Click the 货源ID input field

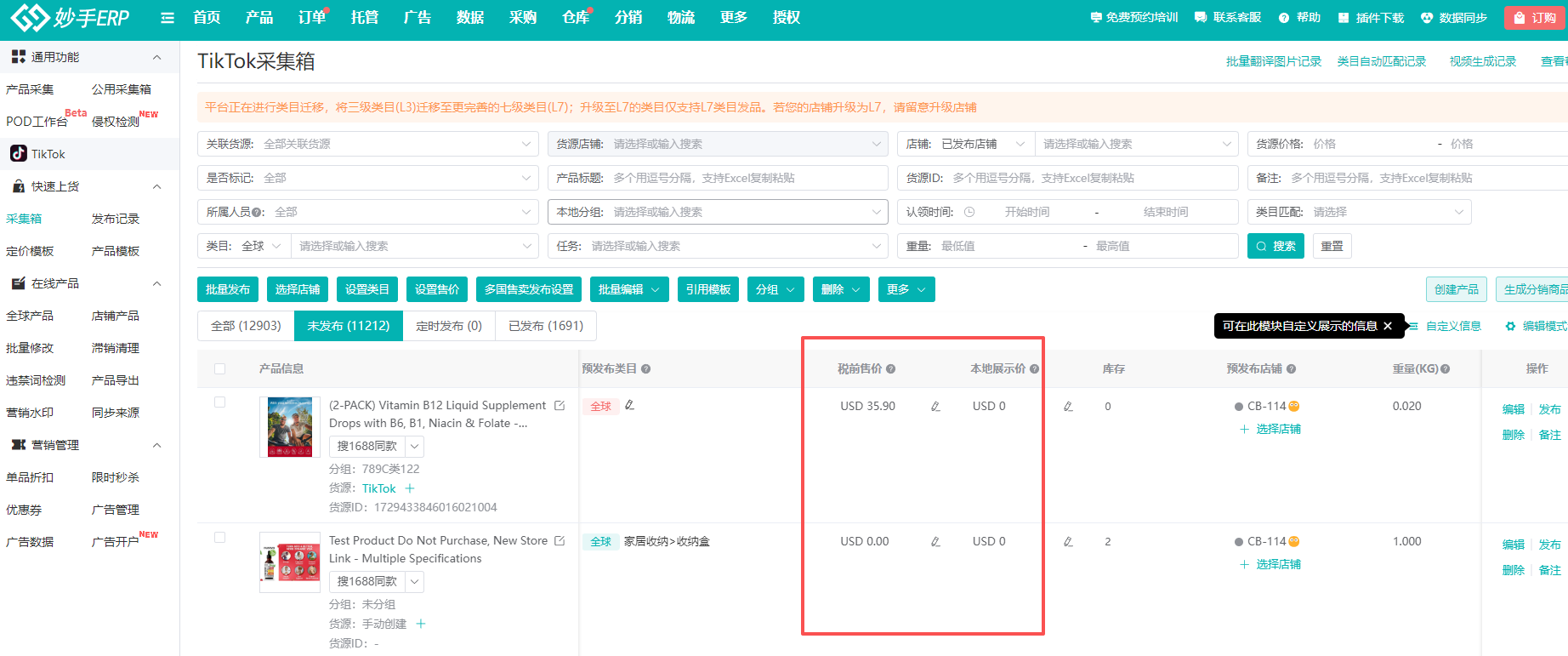[1067, 178]
